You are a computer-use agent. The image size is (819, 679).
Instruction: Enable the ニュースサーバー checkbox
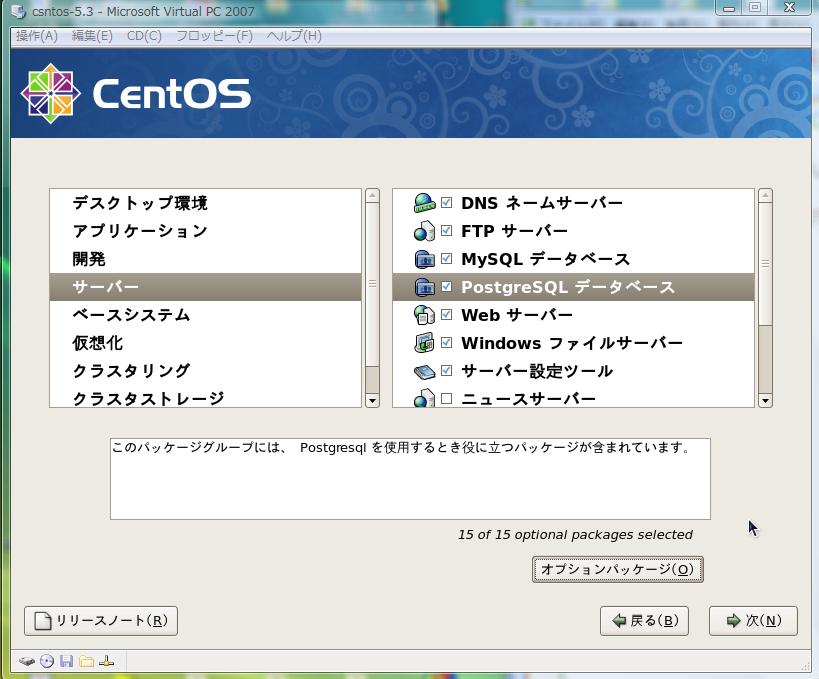447,399
